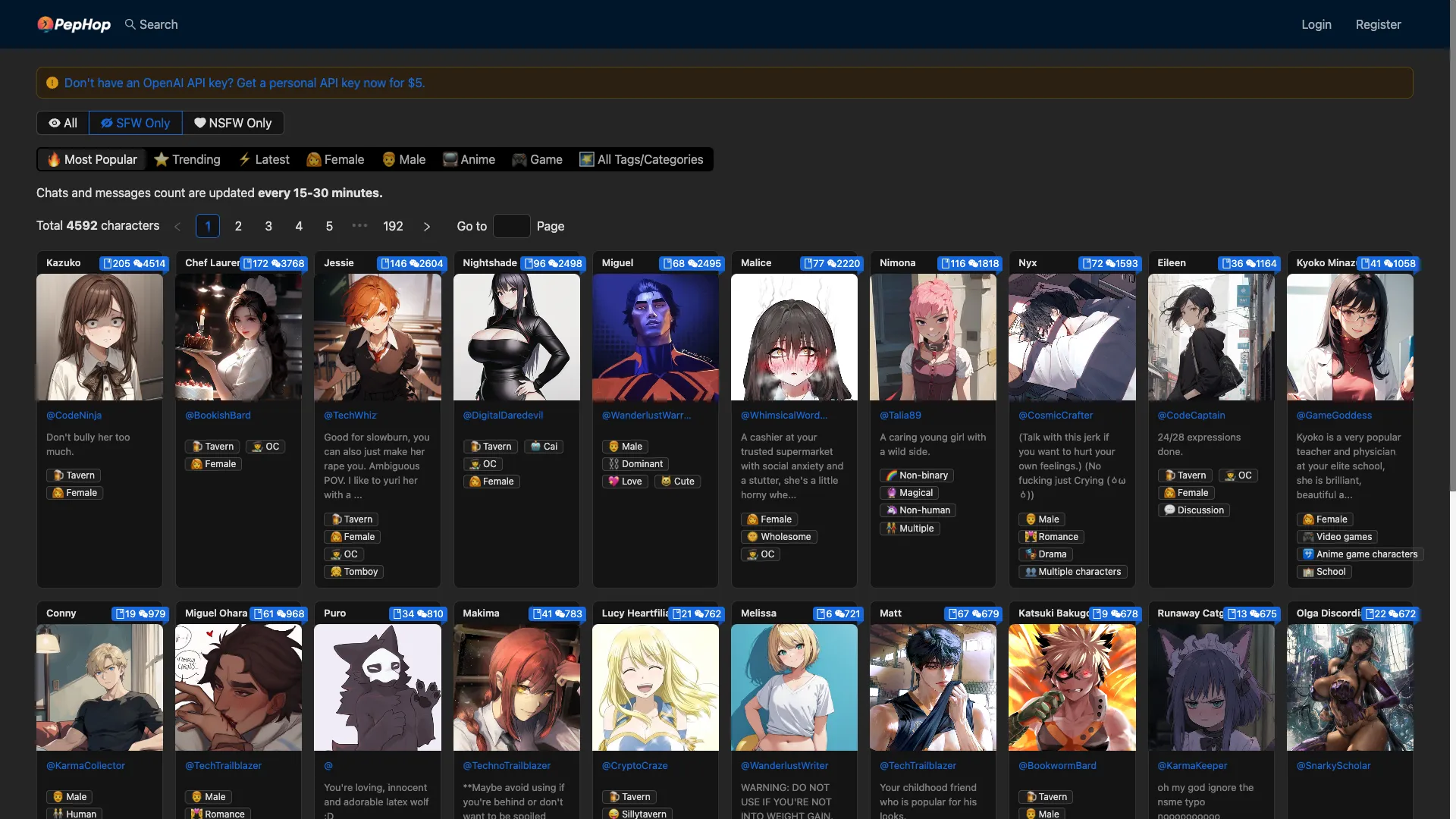
Task: Go to next page with right chevron
Action: [427, 226]
